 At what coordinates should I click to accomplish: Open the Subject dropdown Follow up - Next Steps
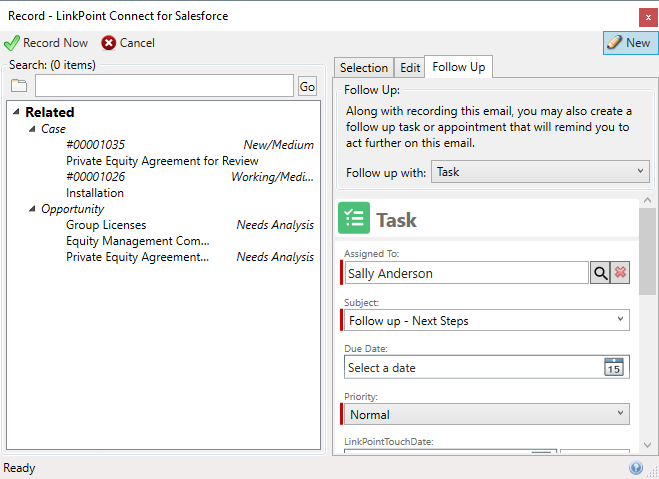click(487, 321)
